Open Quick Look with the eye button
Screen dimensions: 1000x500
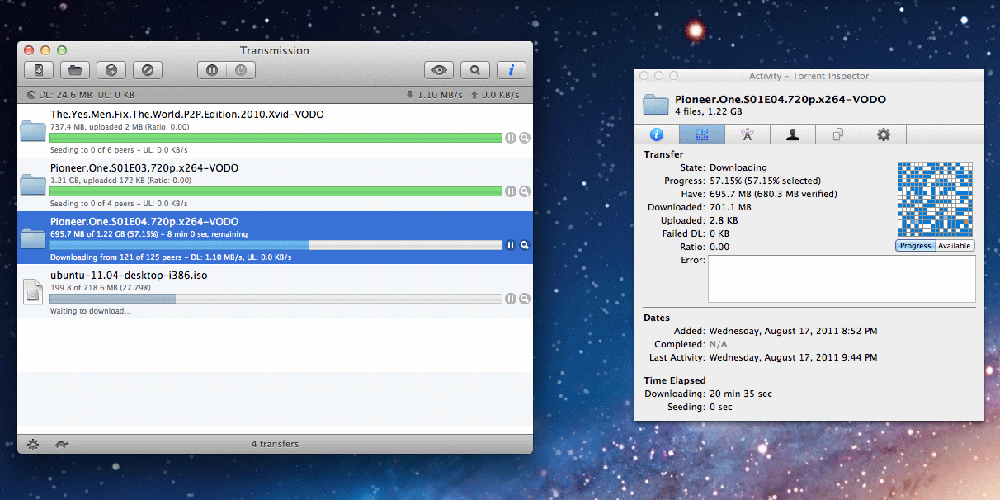pyautogui.click(x=438, y=70)
